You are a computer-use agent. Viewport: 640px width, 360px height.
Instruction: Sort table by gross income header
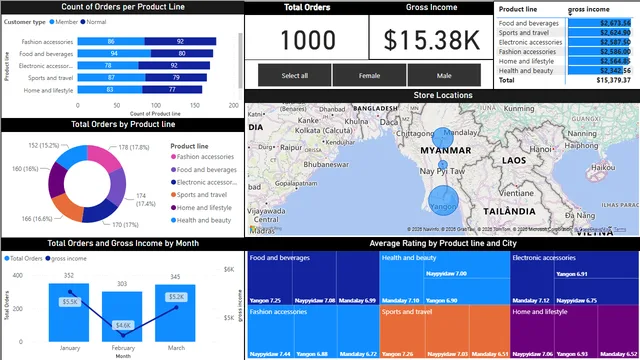(x=588, y=9)
